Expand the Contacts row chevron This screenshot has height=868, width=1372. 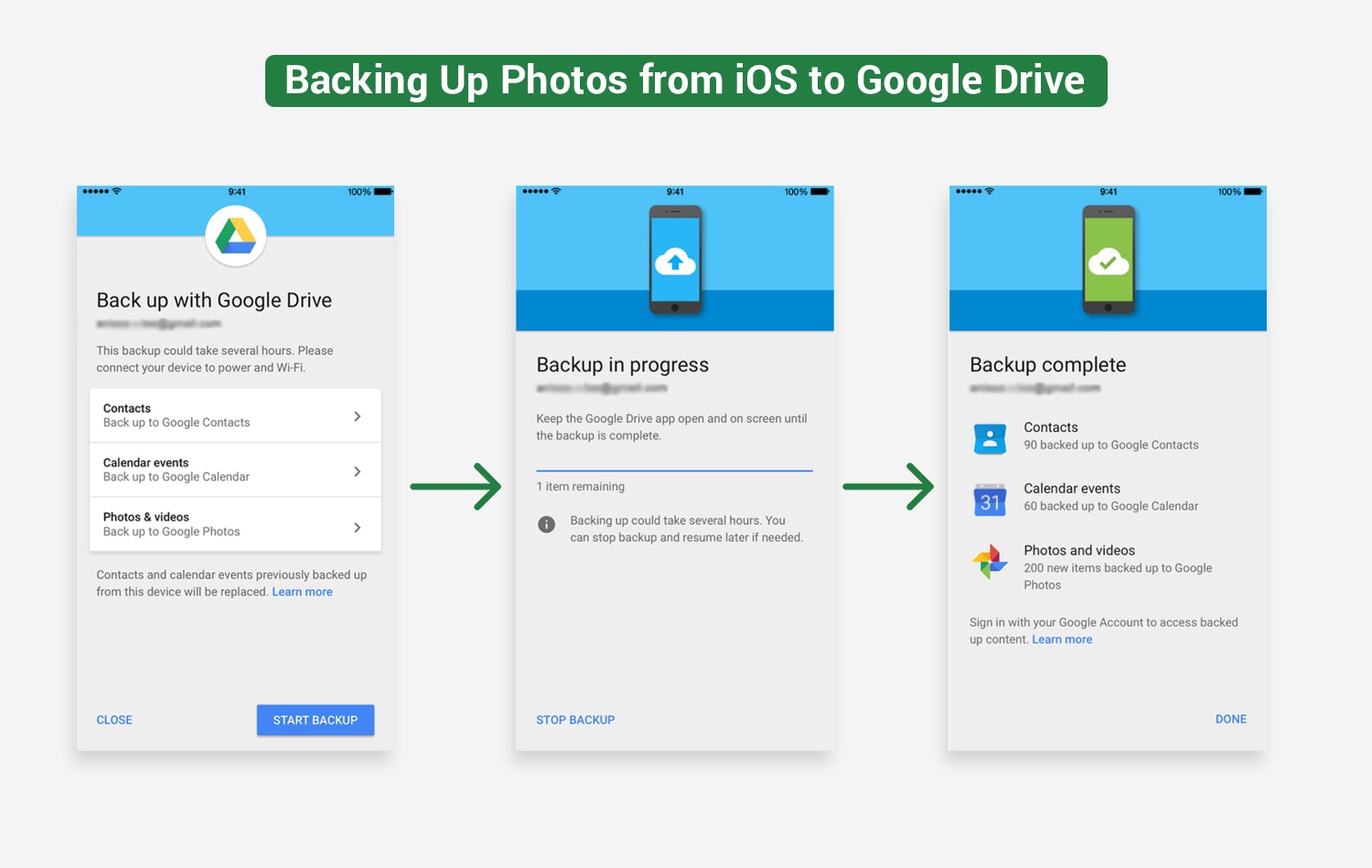357,416
